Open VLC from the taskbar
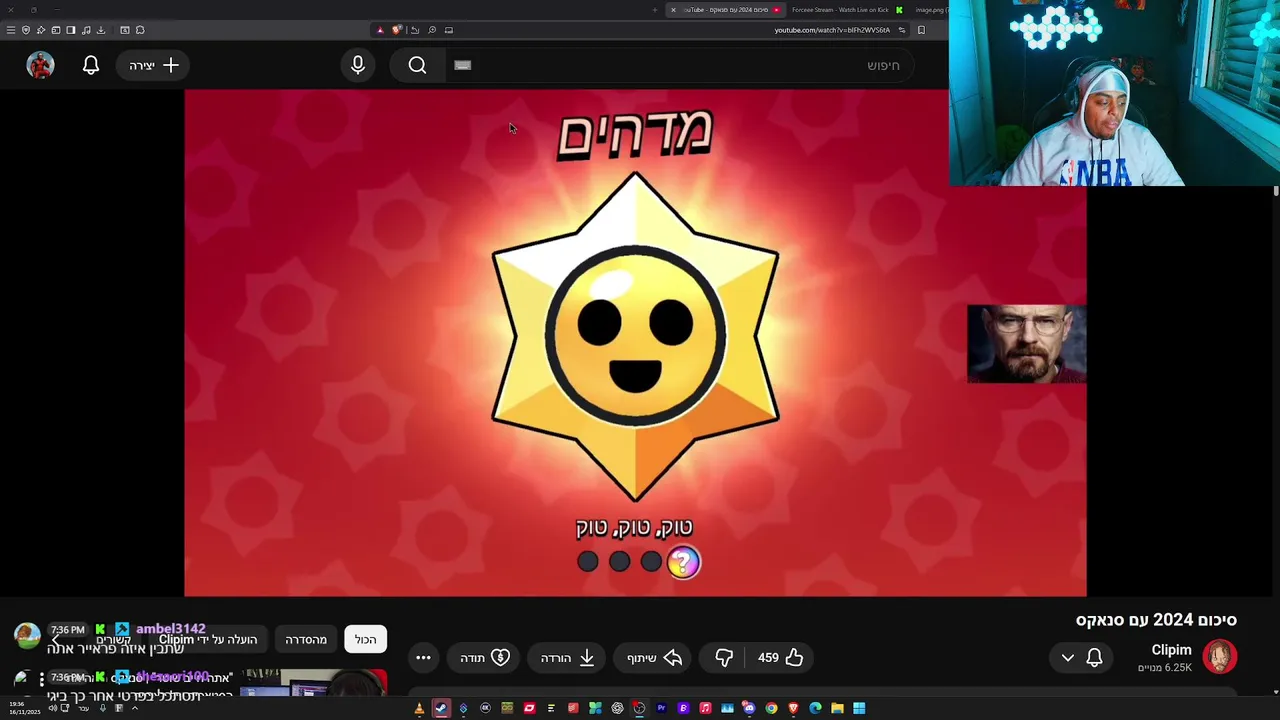This screenshot has width=1280, height=720. (x=419, y=708)
